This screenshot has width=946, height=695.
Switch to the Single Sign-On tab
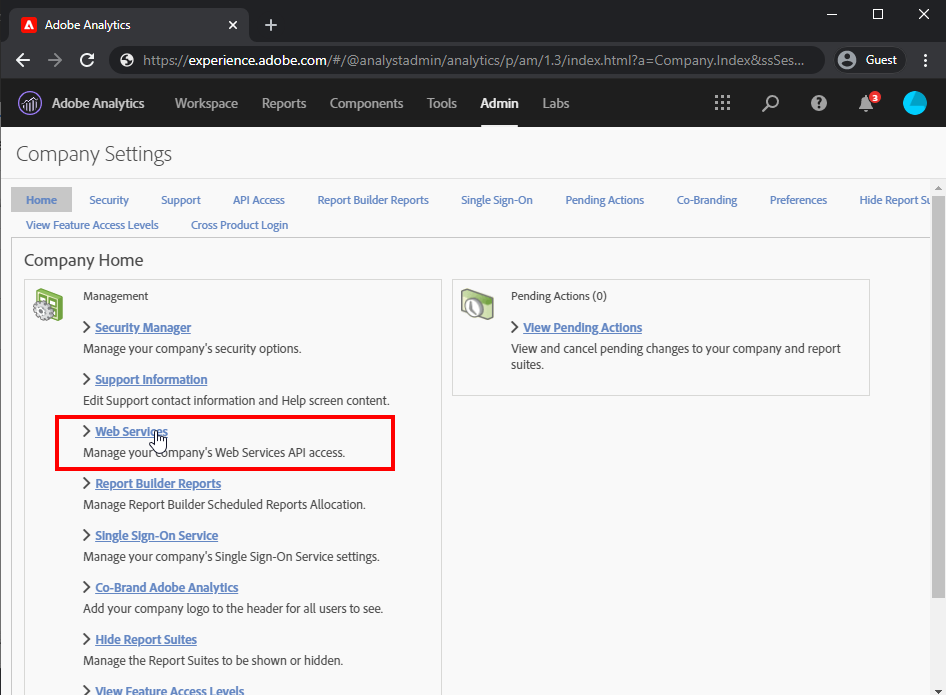click(x=497, y=200)
